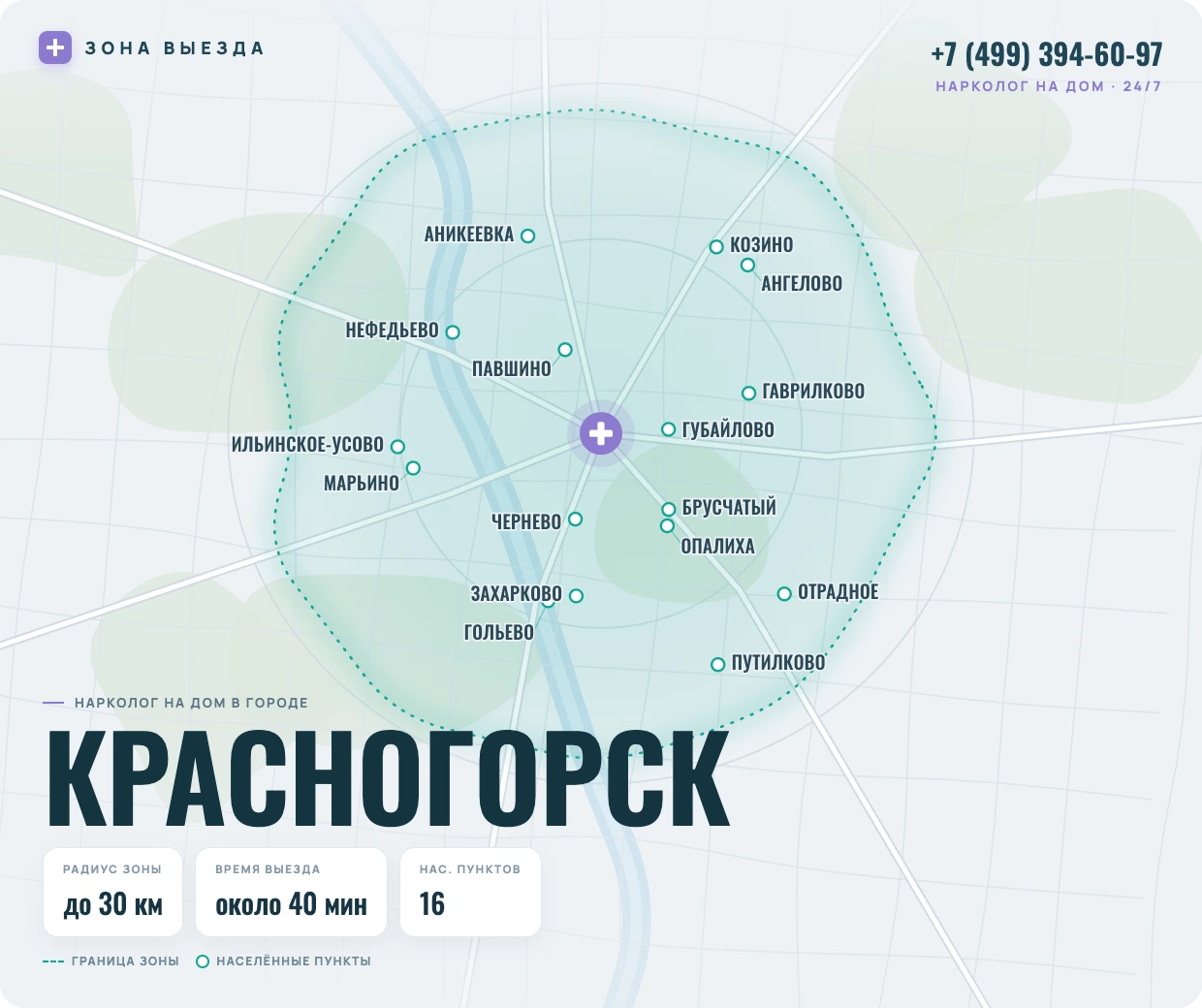Click the ЗОНА ВЫЕЗДА header title

point(174,48)
